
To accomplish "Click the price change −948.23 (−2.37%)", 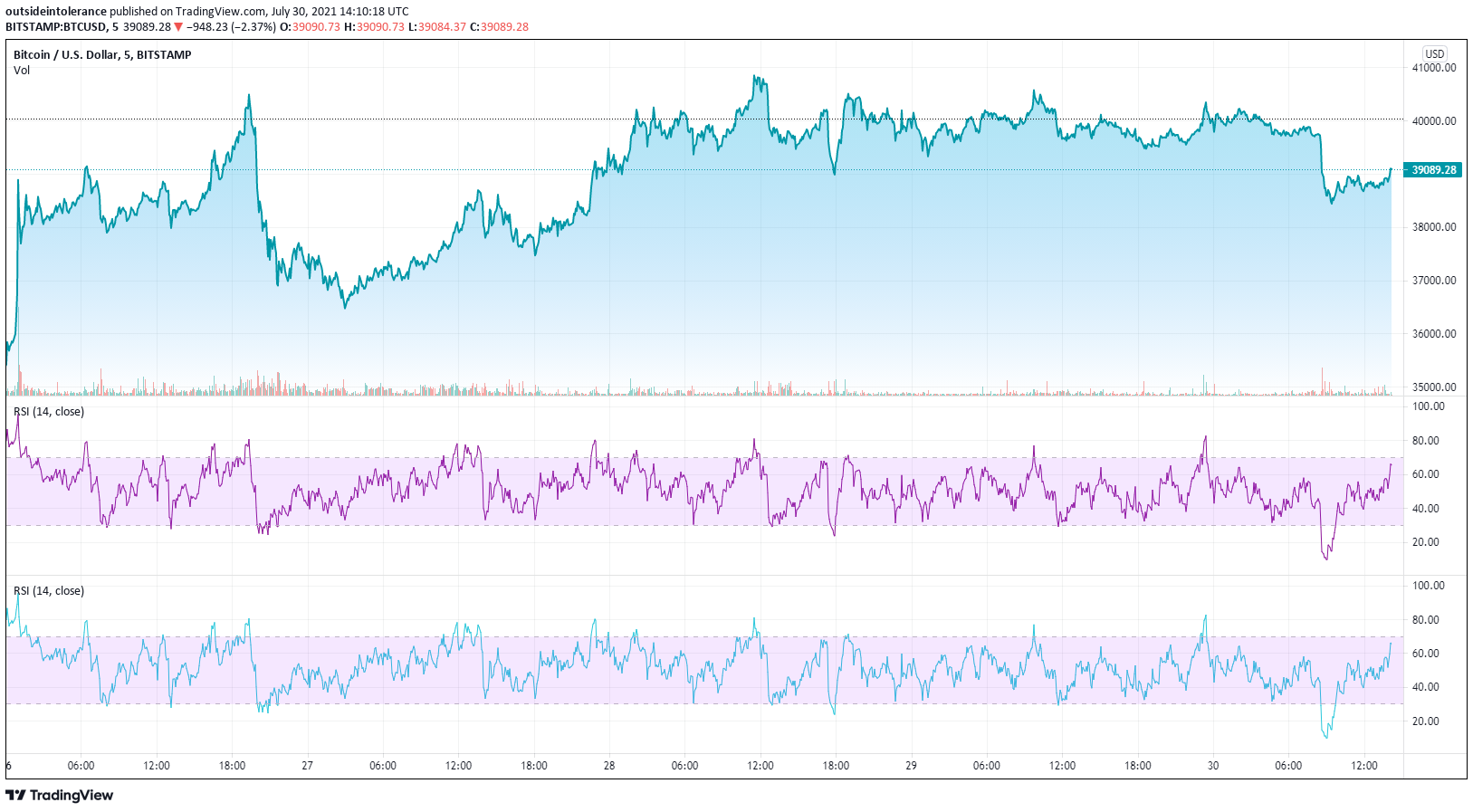I will tap(231, 26).
